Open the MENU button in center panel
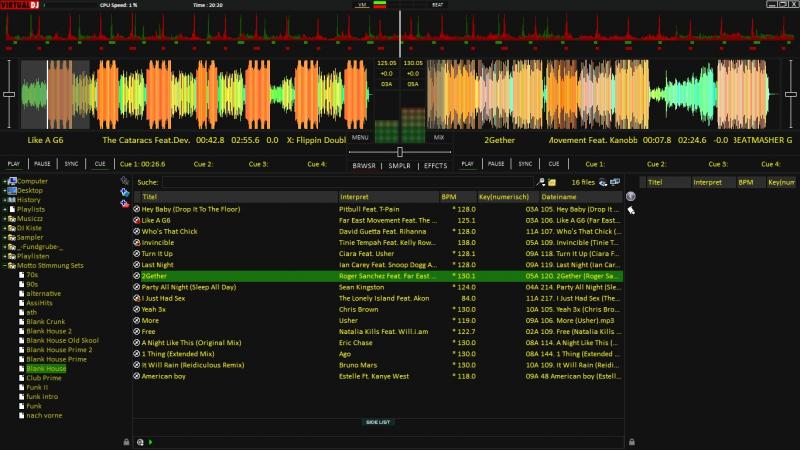This screenshot has width=800, height=450. click(x=360, y=137)
